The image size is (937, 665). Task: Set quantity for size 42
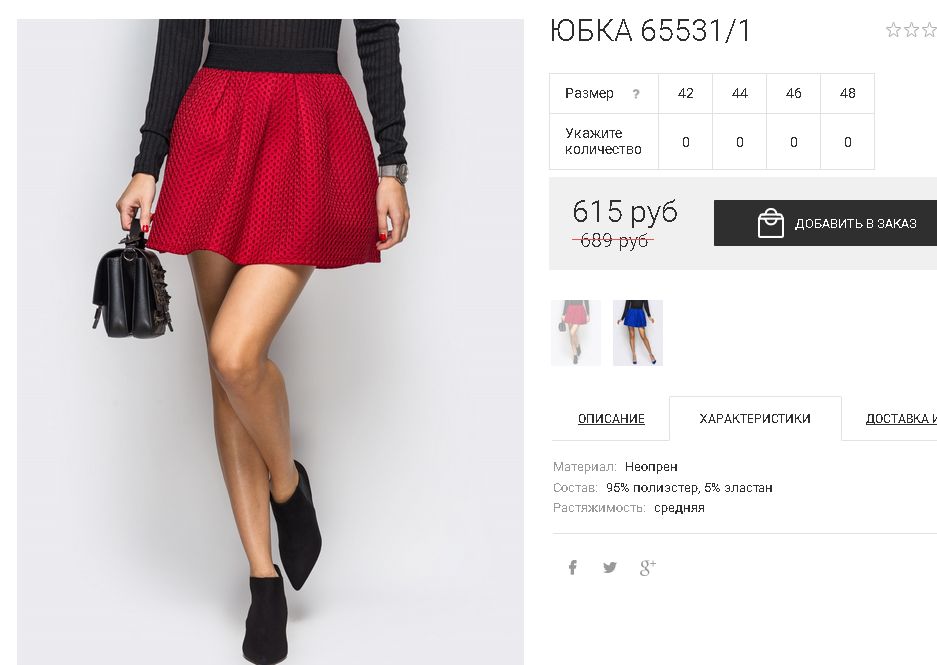point(685,142)
